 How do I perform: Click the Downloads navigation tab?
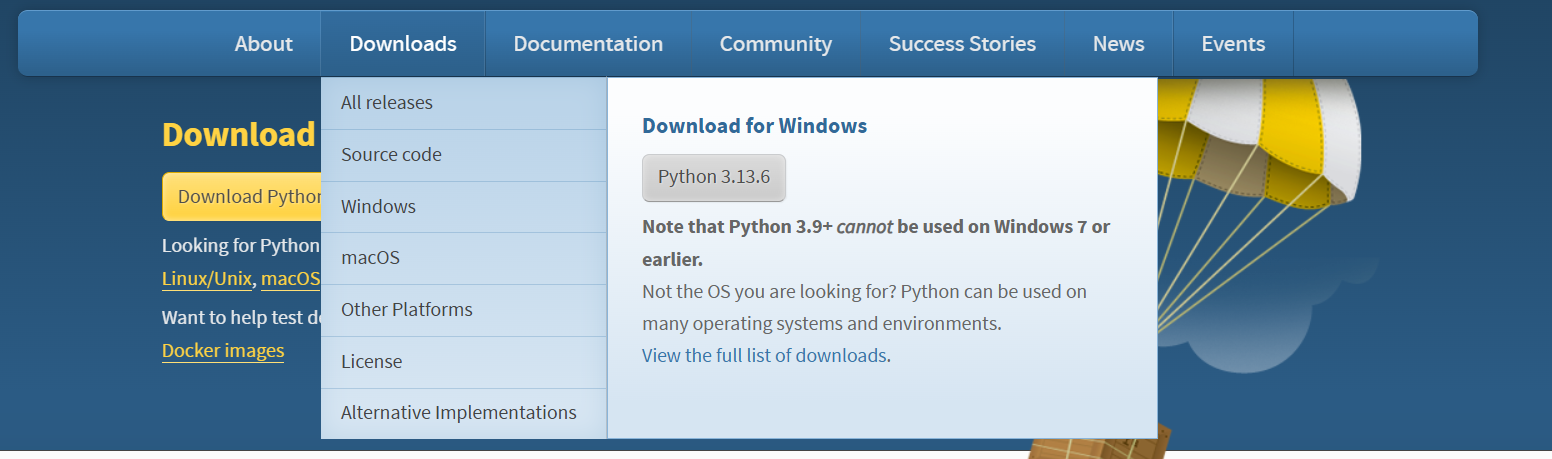point(403,44)
